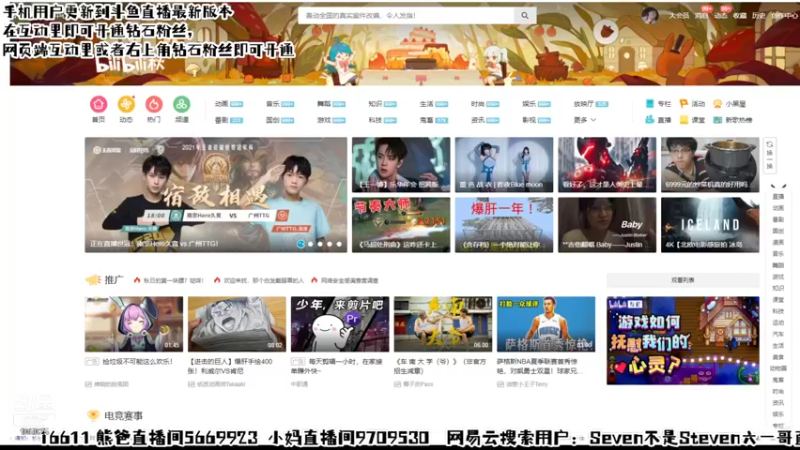Open the 小黑屋 icon
Screen dimensions: 800x450
pyautogui.click(x=717, y=104)
